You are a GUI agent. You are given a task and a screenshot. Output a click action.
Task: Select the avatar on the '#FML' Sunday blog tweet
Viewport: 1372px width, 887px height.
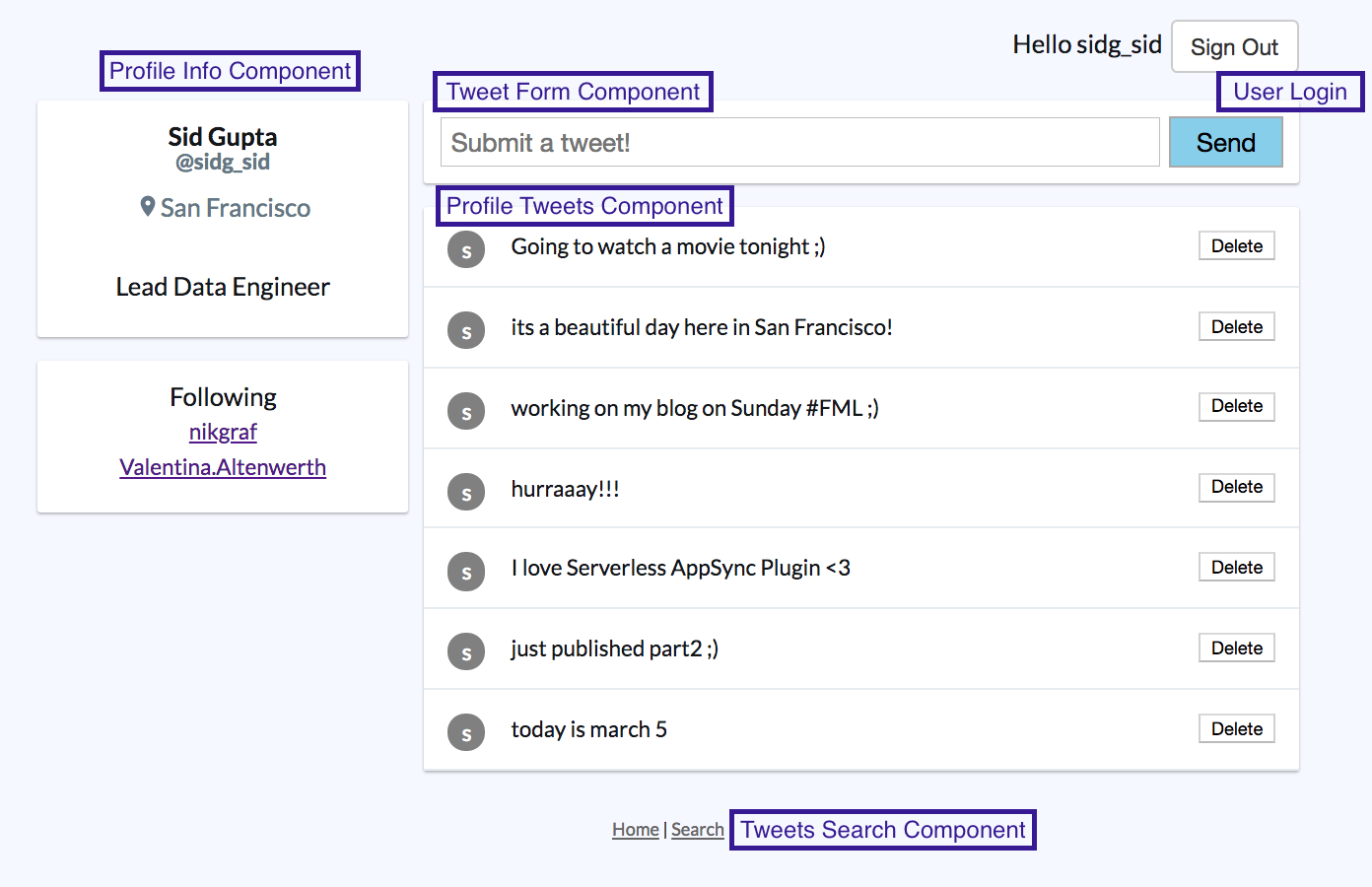pyautogui.click(x=466, y=411)
